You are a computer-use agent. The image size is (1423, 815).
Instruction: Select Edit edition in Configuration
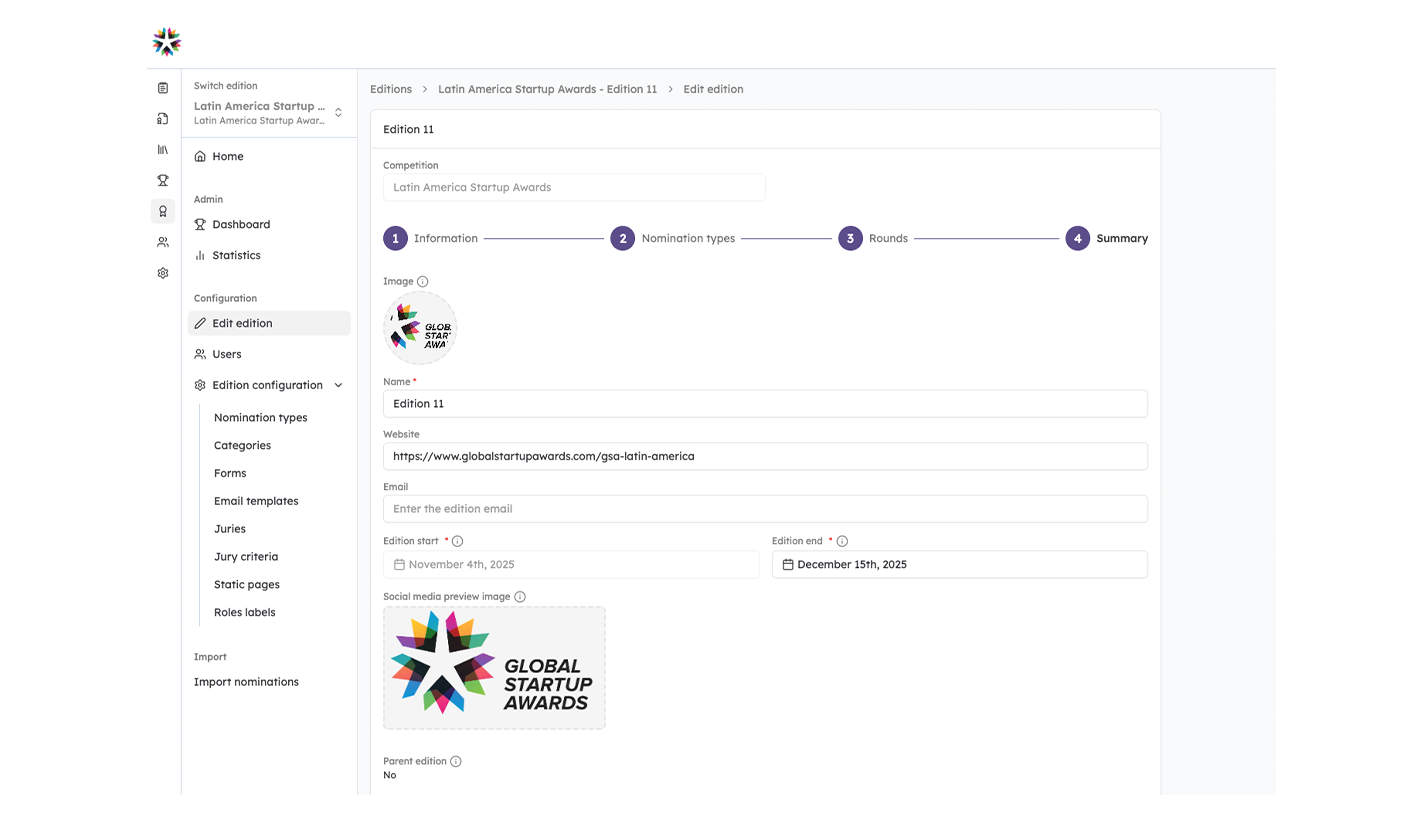click(x=269, y=323)
